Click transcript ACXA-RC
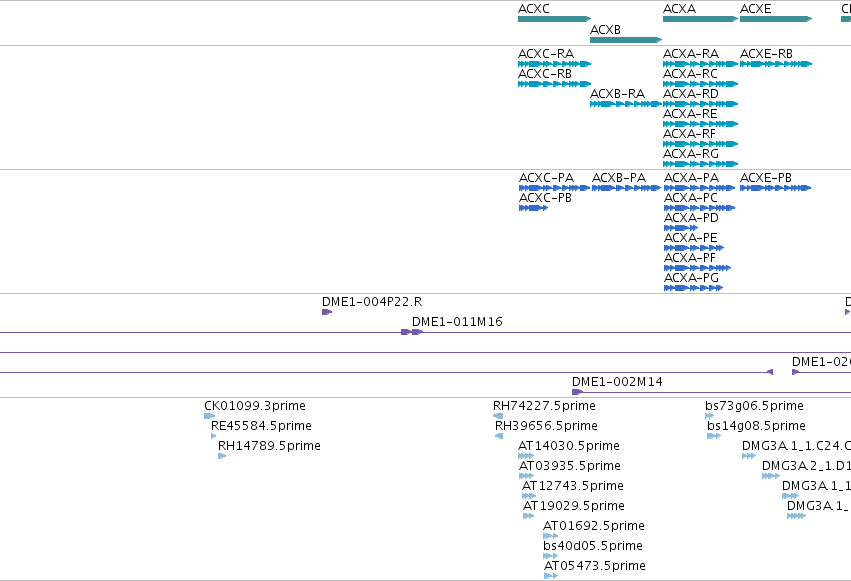The image size is (851, 581). (700, 84)
